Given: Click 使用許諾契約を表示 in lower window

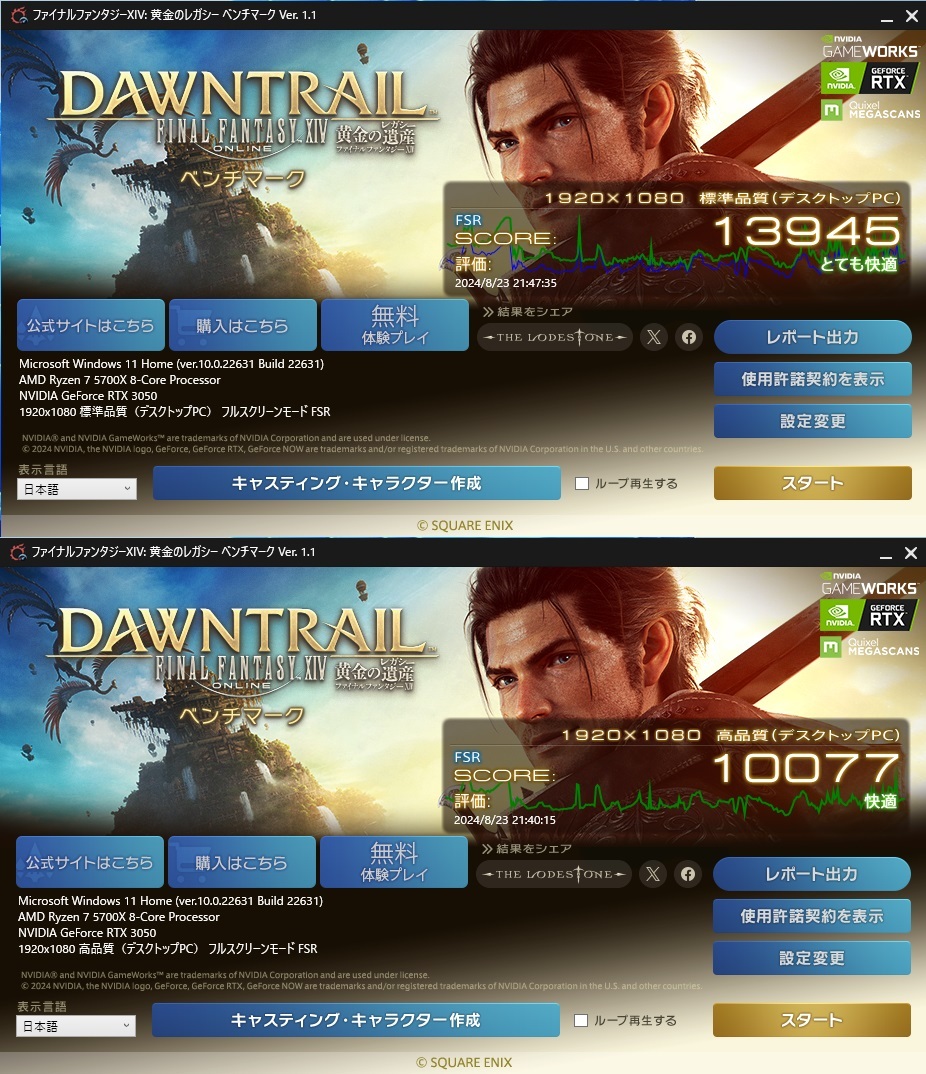Looking at the screenshot, I should [812, 916].
